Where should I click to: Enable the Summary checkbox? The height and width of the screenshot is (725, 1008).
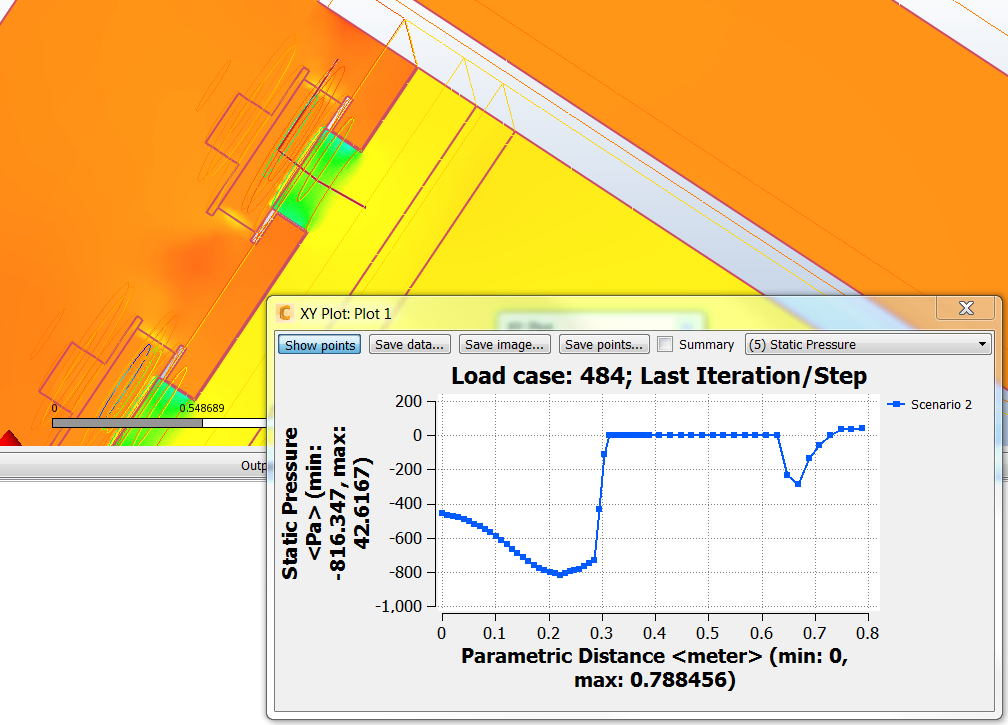[x=665, y=344]
